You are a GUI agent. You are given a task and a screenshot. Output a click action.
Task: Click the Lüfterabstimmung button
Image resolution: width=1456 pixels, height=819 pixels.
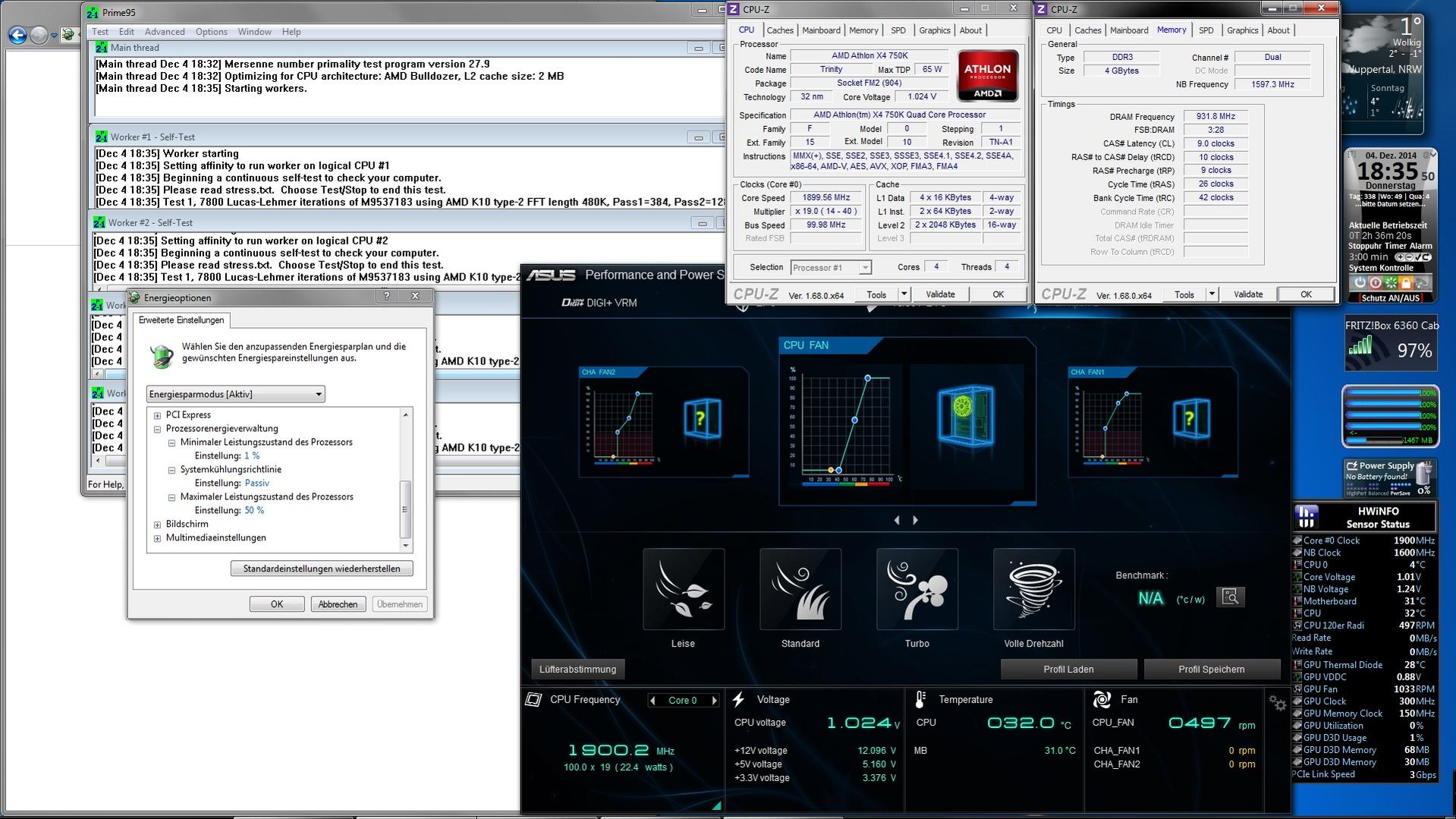point(577,669)
